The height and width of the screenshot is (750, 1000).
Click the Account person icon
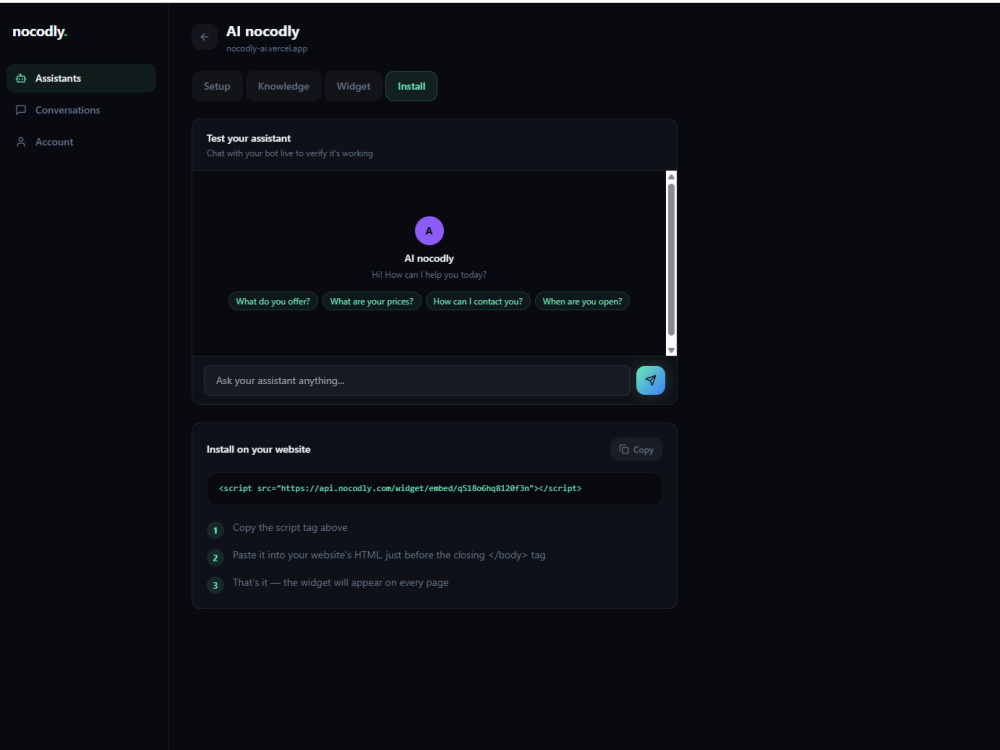pyautogui.click(x=21, y=142)
